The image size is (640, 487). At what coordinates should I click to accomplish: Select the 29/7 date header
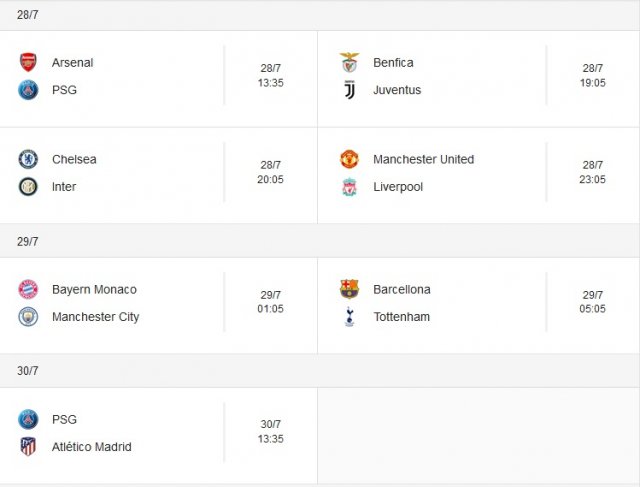pyautogui.click(x=28, y=242)
